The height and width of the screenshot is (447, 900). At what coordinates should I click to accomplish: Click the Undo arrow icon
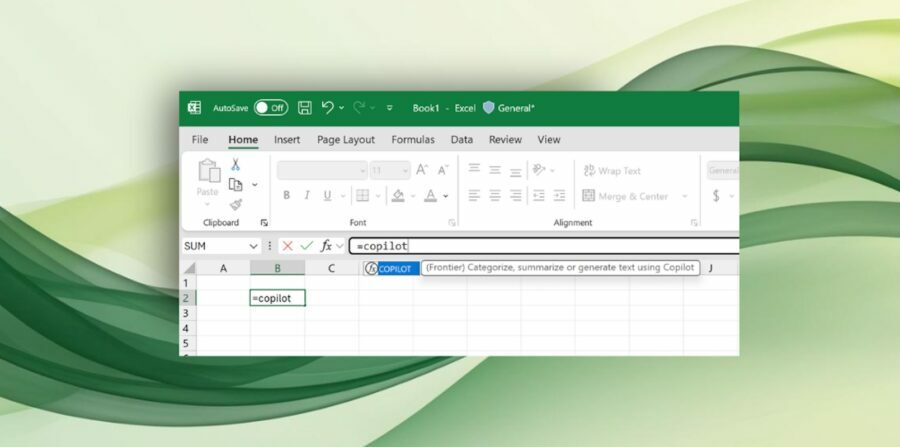click(327, 108)
